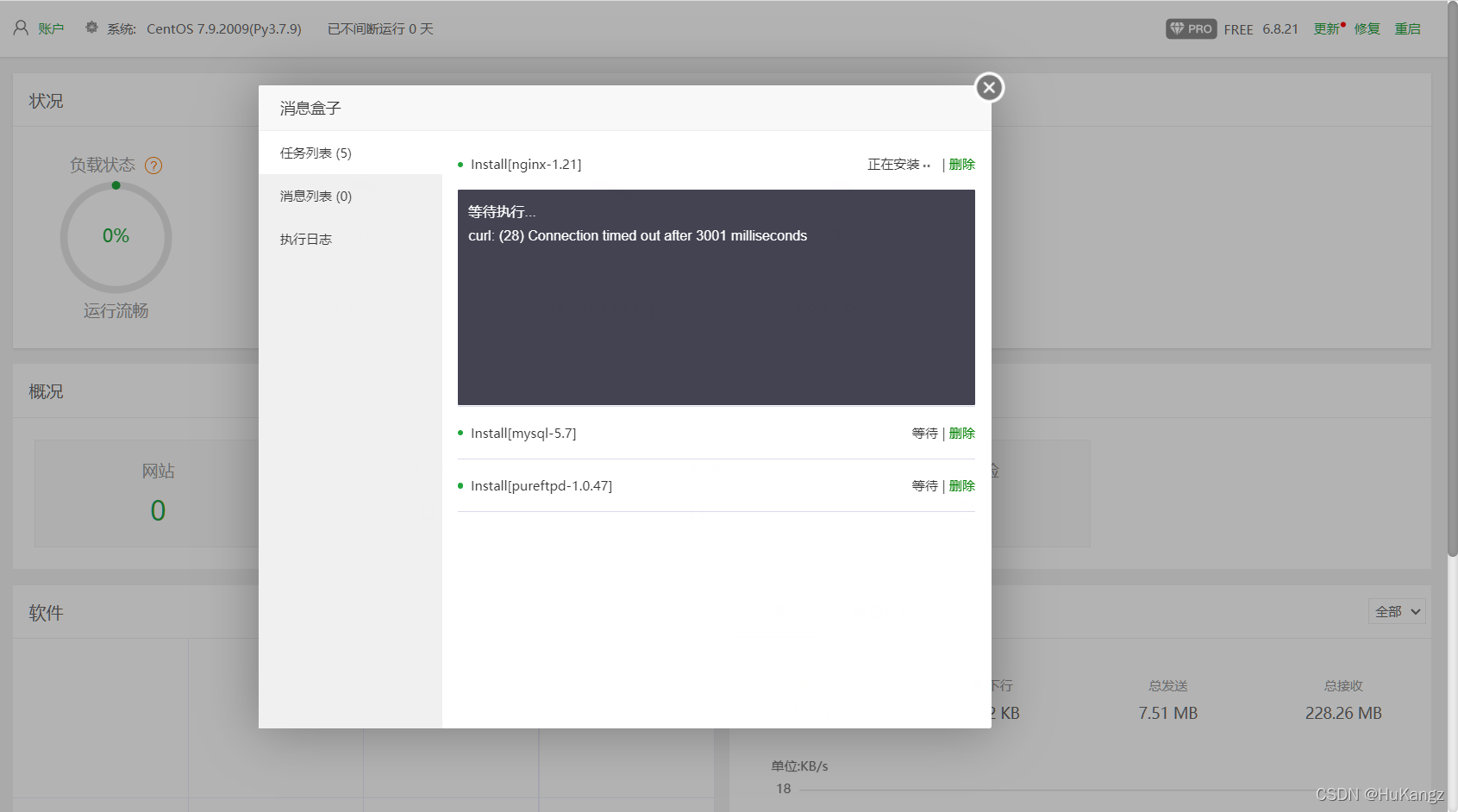This screenshot has height=812, width=1458.
Task: Open the message list tab
Action: click(x=350, y=196)
